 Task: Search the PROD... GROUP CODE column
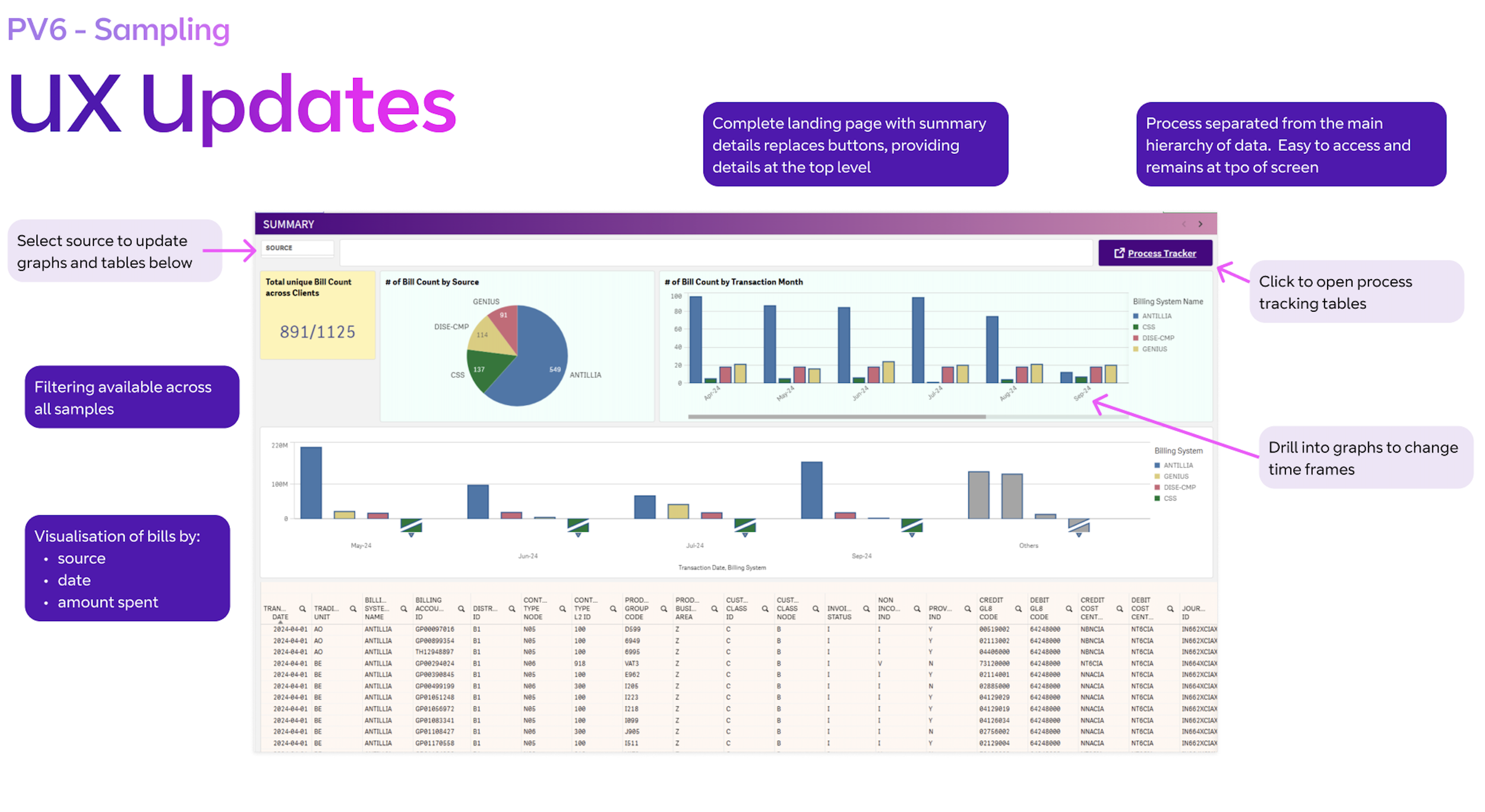pyautogui.click(x=663, y=609)
